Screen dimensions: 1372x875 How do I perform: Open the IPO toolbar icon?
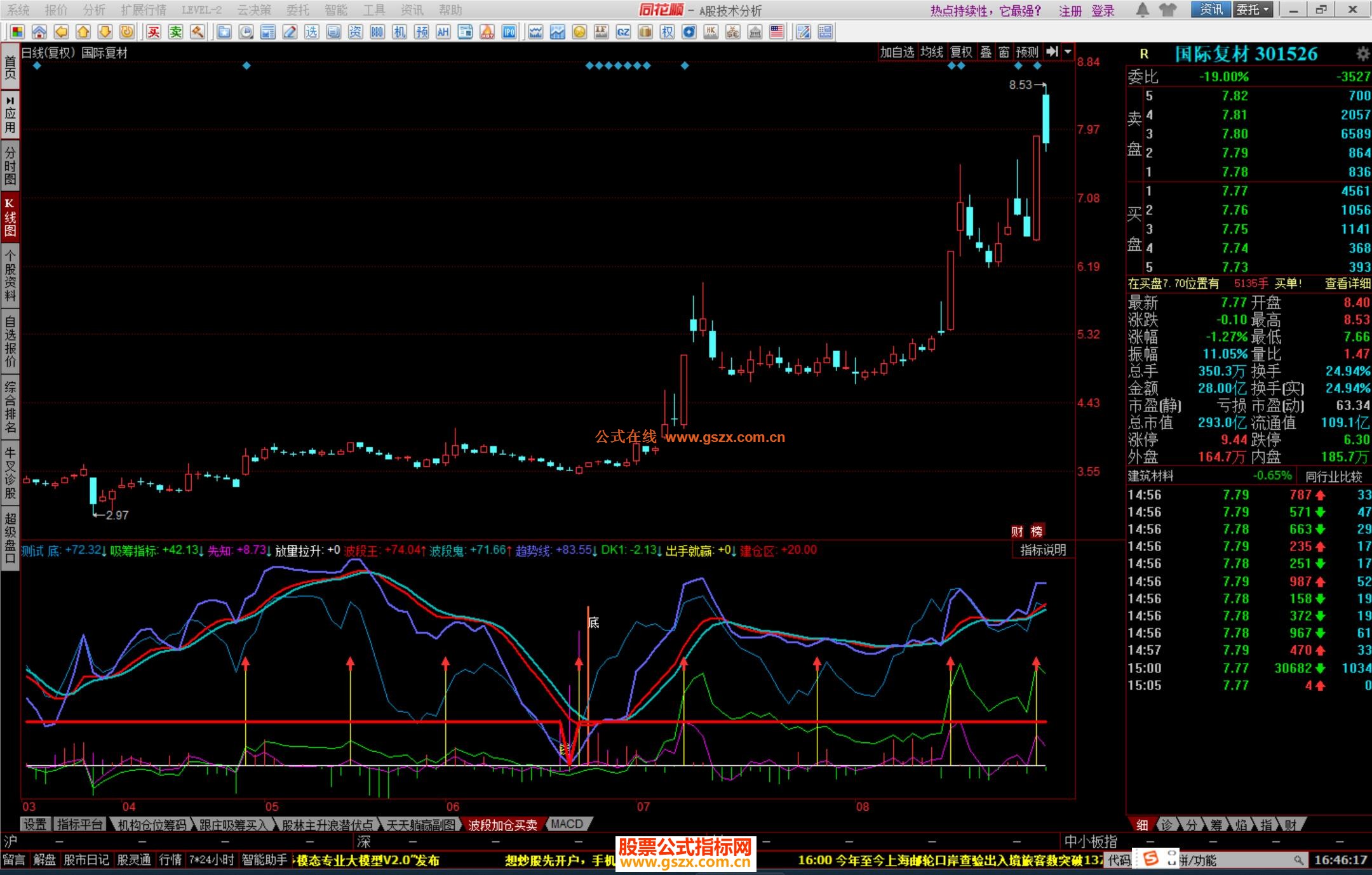point(509,32)
